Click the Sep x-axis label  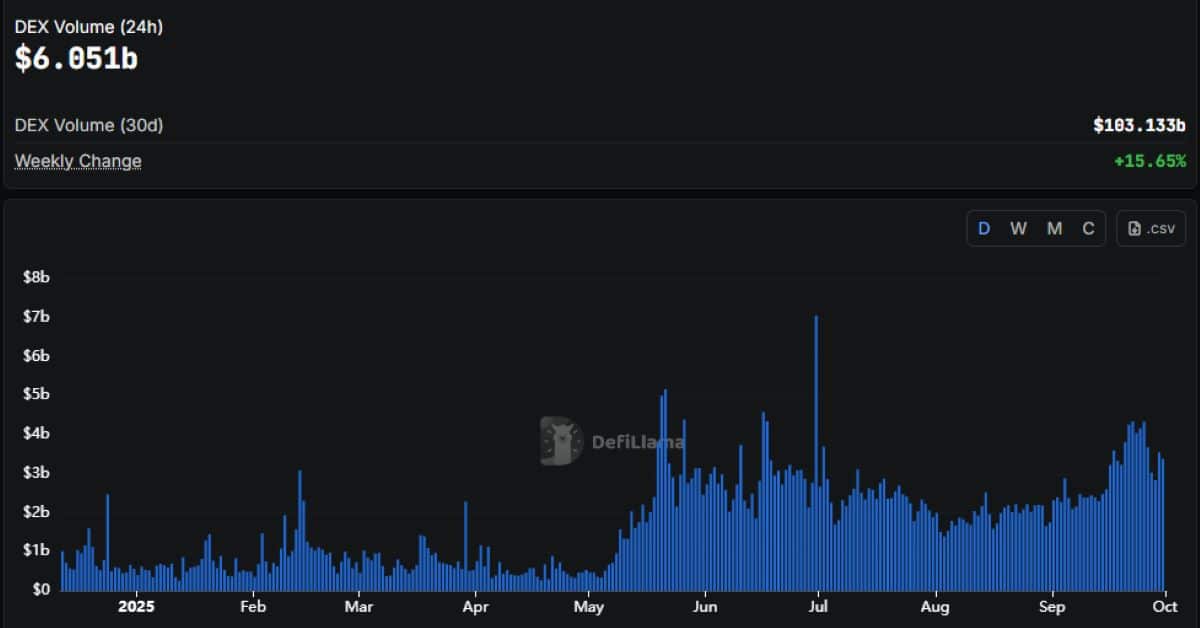(1052, 606)
